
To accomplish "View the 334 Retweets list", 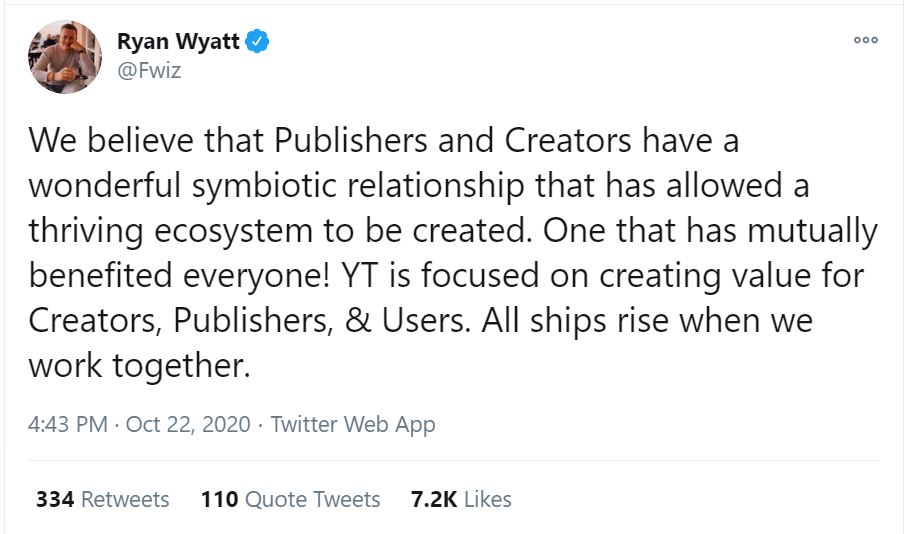I will [102, 499].
